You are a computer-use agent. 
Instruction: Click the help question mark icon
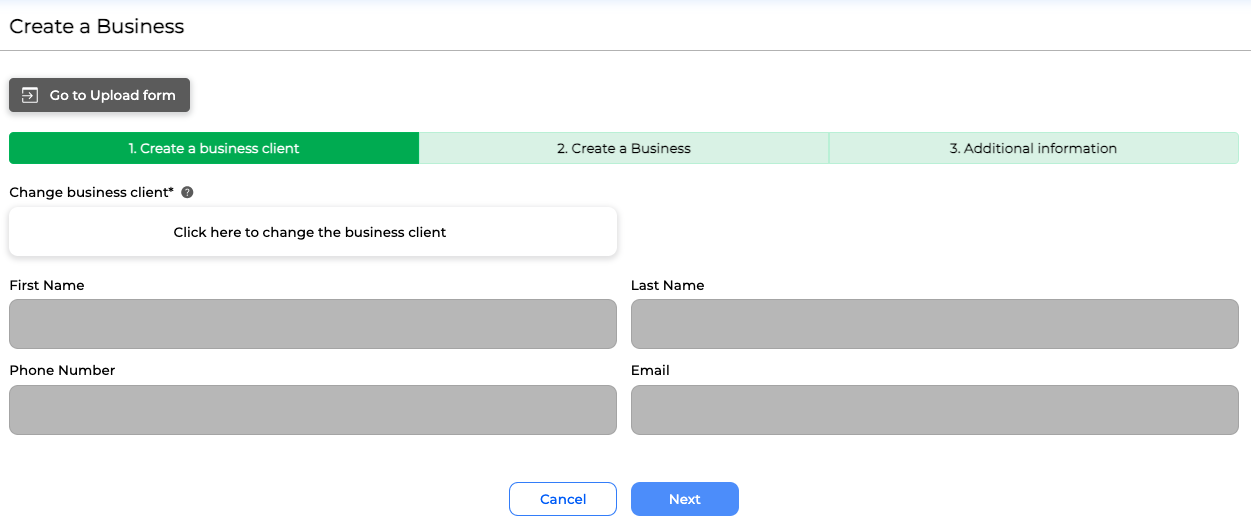[x=187, y=192]
